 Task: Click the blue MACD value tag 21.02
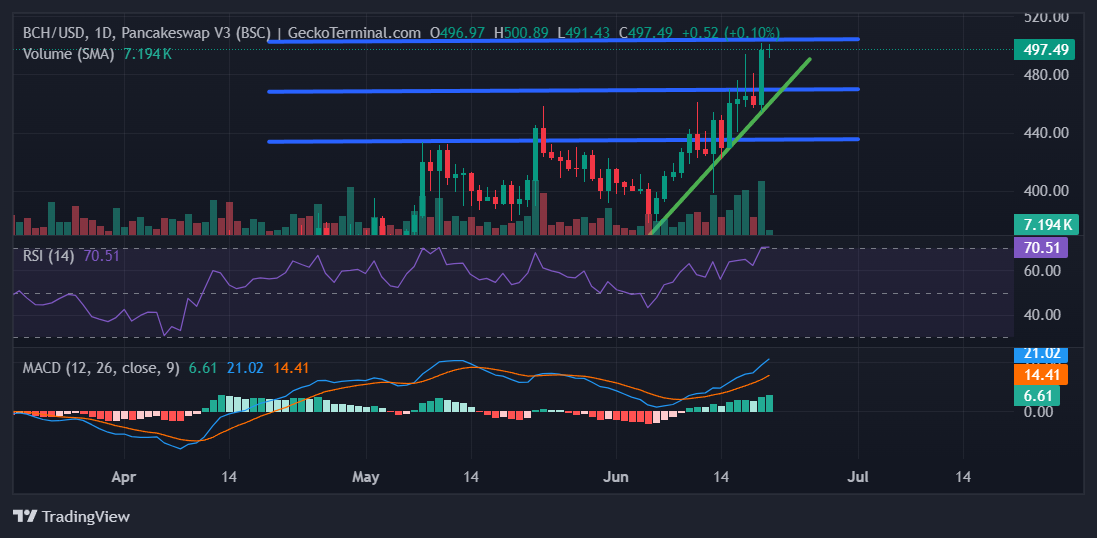[x=1040, y=354]
